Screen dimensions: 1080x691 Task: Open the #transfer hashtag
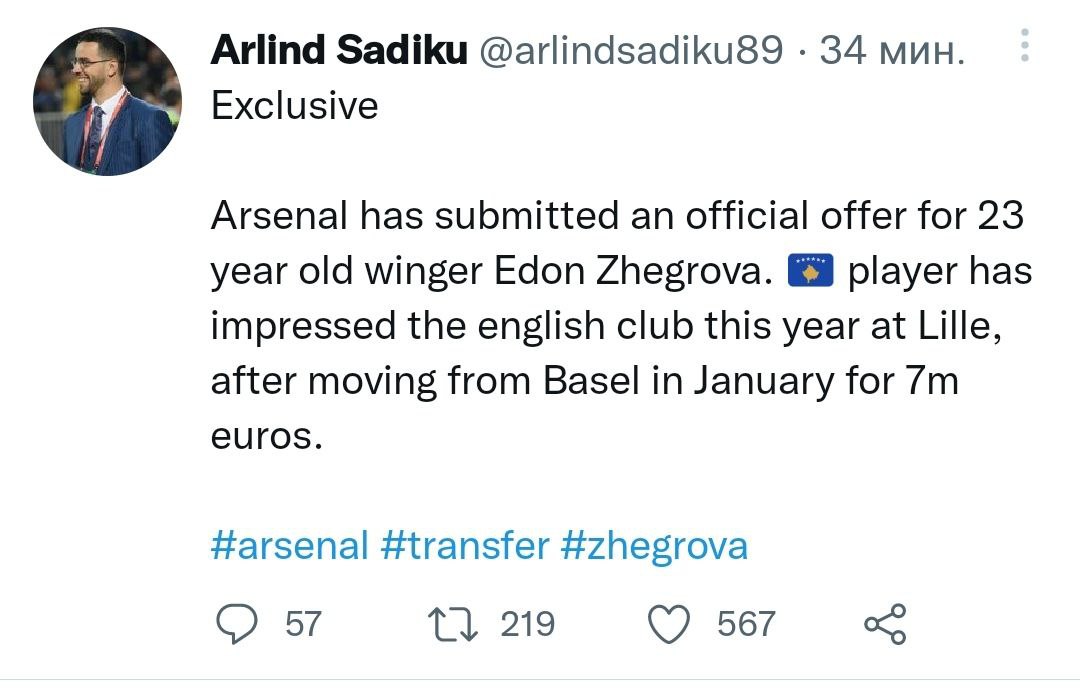coord(466,546)
